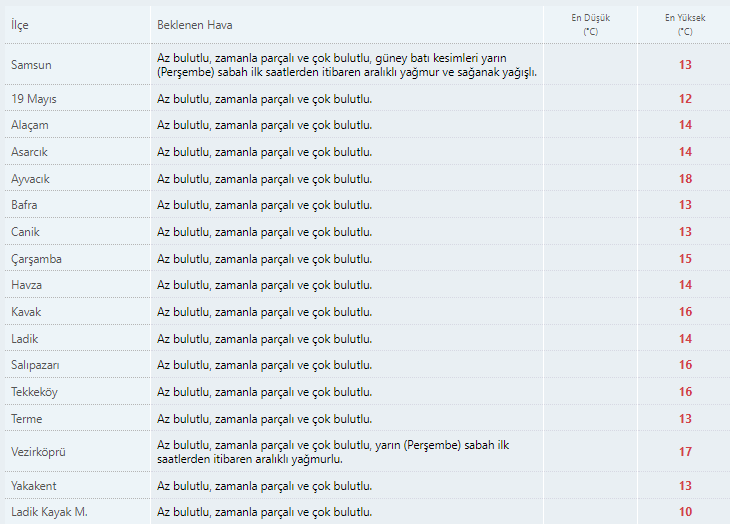This screenshot has width=730, height=524.
Task: Select the Bafra district name
Action: [x=24, y=205]
